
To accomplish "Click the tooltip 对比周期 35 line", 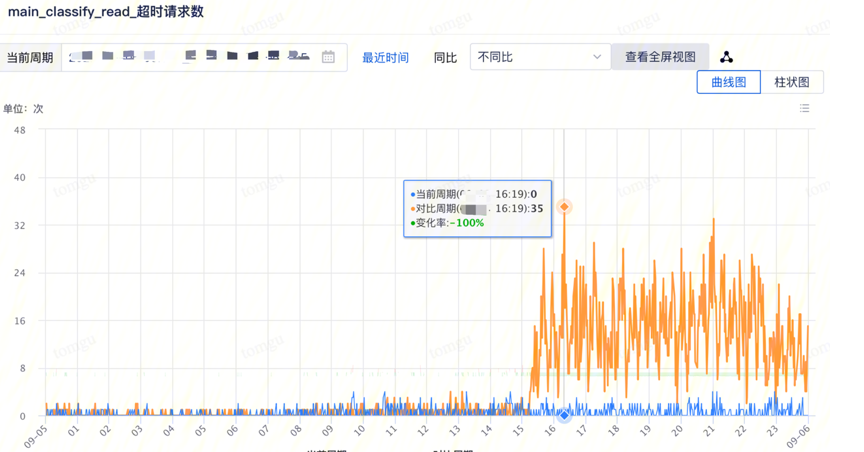I will [x=477, y=208].
